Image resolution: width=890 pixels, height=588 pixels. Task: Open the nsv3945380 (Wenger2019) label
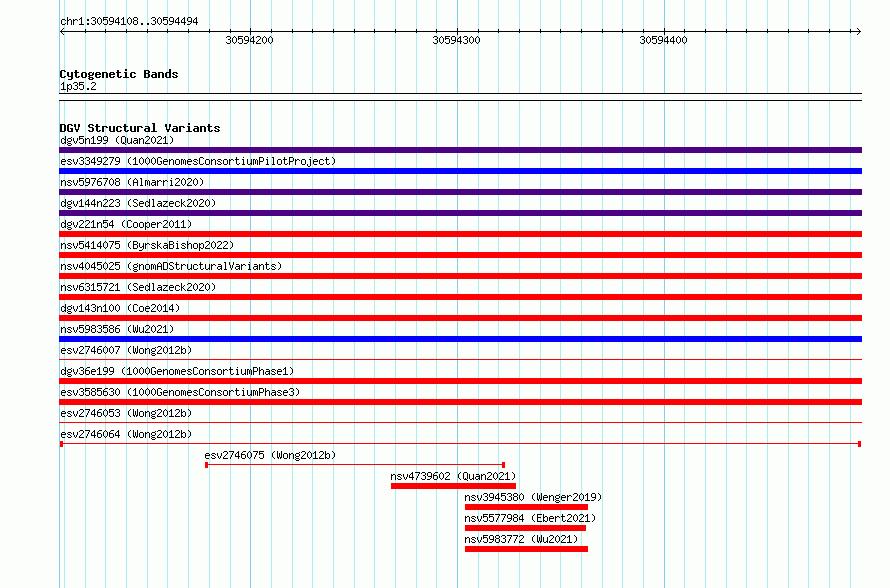click(x=533, y=497)
